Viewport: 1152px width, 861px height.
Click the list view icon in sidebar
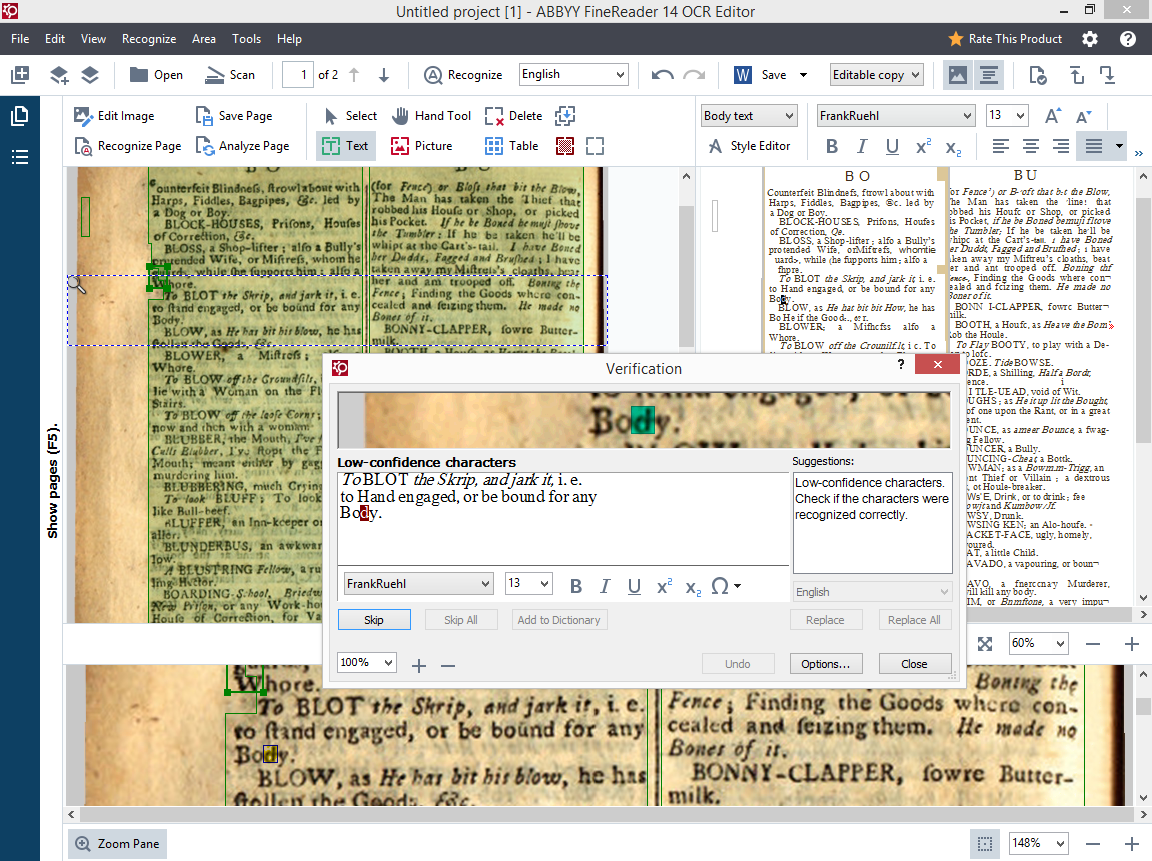pos(20,156)
